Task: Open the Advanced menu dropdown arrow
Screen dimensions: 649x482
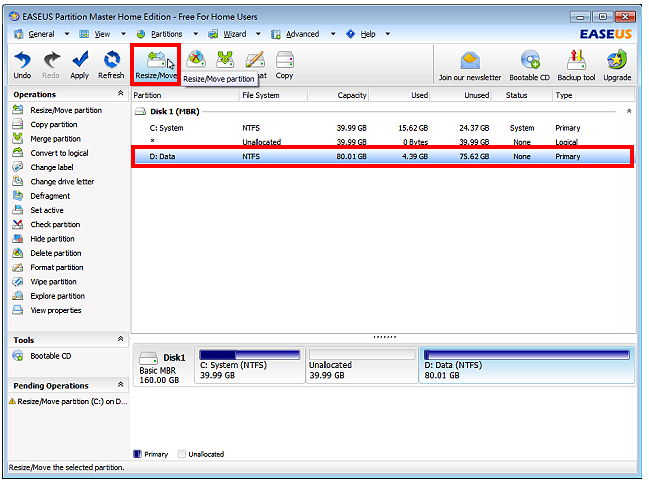Action: point(333,34)
